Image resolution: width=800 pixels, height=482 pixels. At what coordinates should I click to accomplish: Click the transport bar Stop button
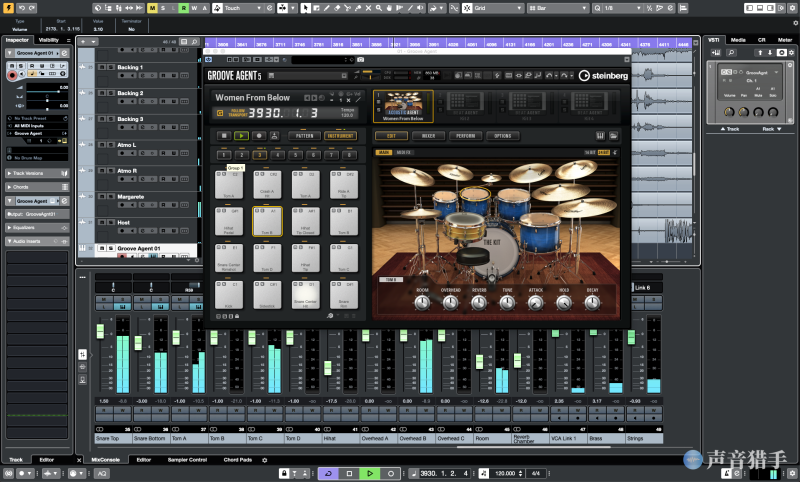tap(349, 473)
